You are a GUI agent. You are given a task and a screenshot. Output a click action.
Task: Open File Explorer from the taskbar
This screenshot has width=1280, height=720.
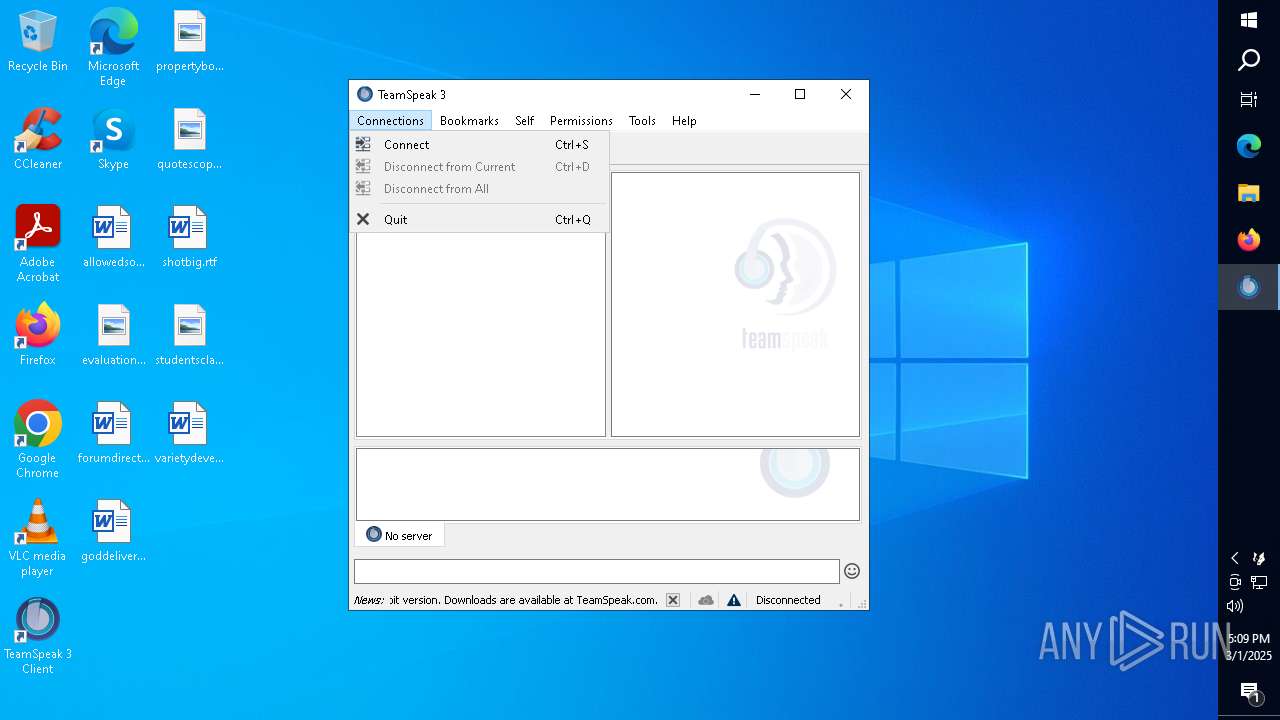(x=1249, y=193)
